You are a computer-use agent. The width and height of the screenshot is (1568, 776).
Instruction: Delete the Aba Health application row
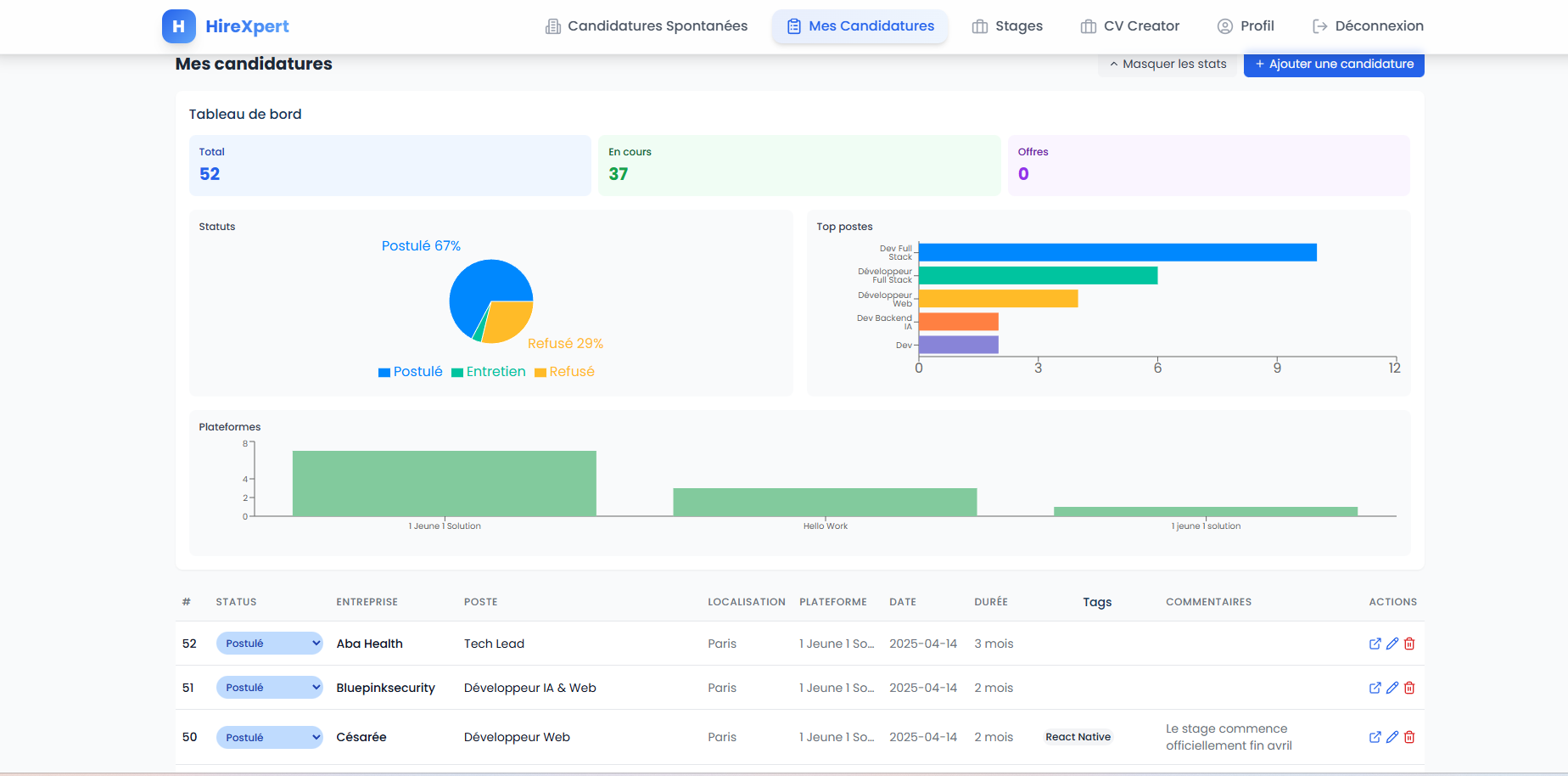point(1409,644)
